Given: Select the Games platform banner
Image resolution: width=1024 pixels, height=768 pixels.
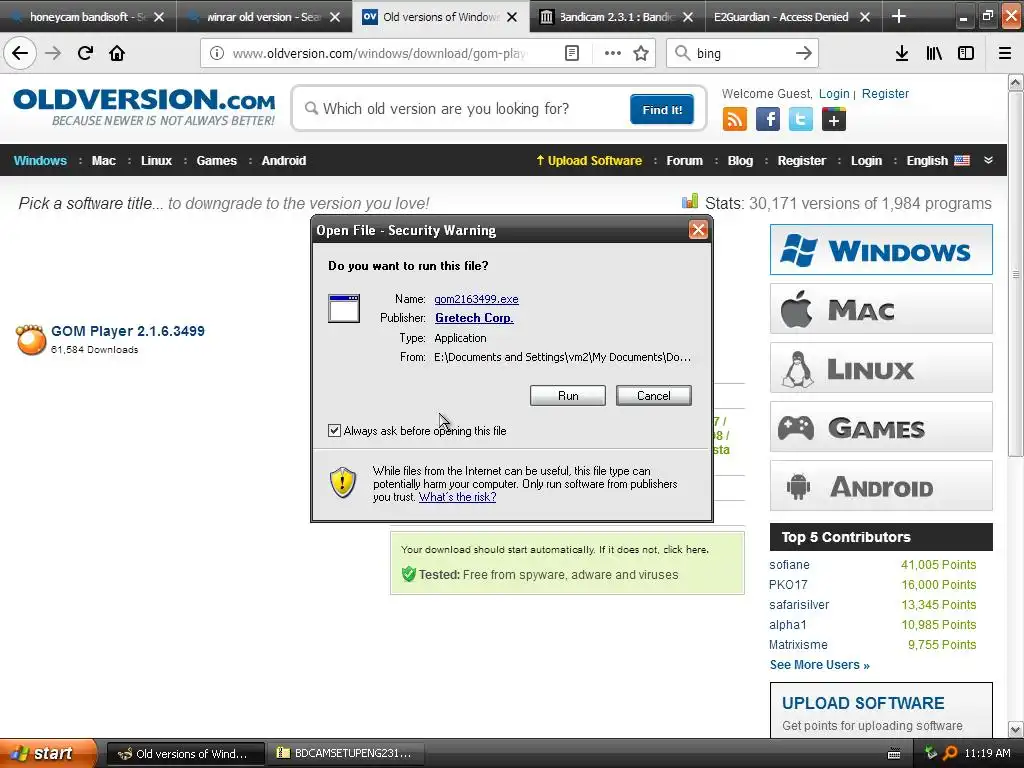Looking at the screenshot, I should [x=881, y=427].
